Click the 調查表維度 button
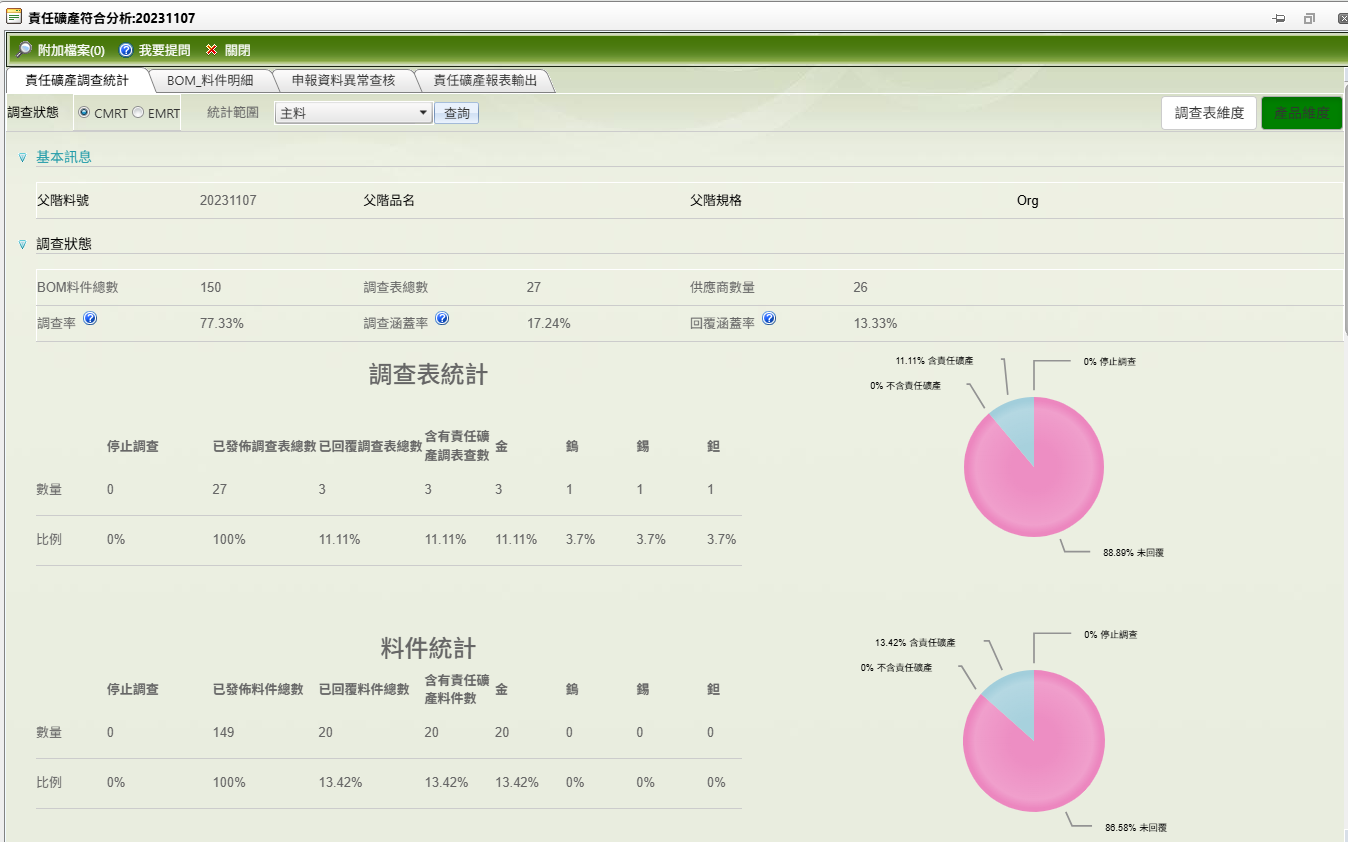This screenshot has height=842, width=1348. click(1209, 113)
